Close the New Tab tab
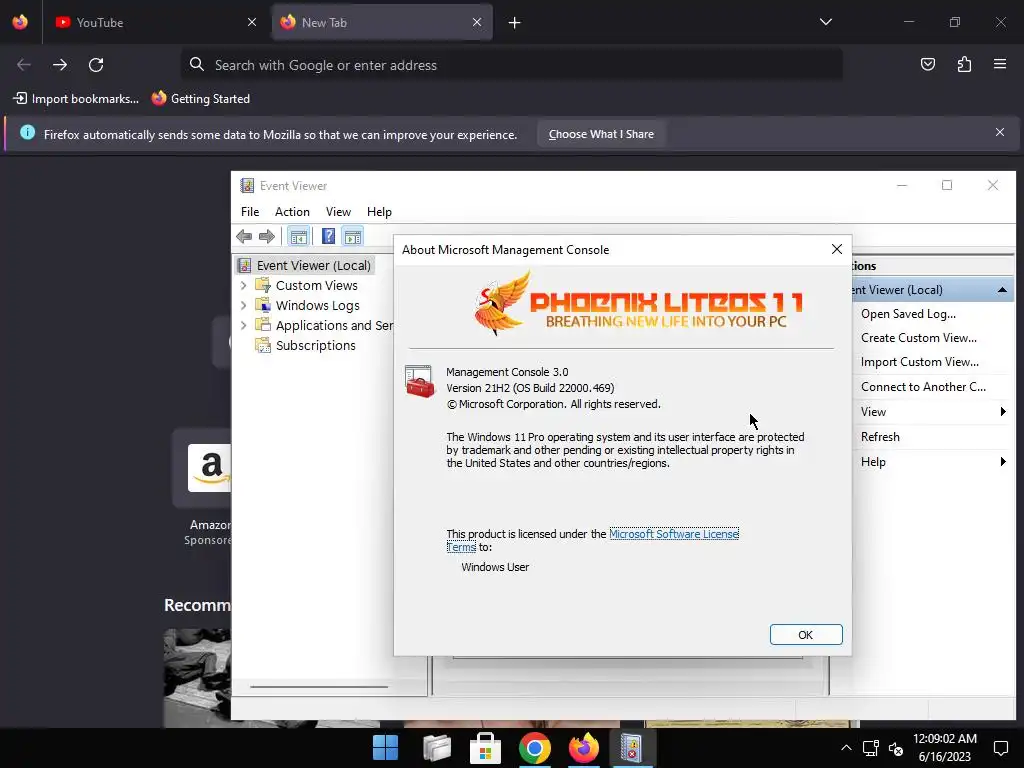This screenshot has width=1024, height=768. coord(477,22)
